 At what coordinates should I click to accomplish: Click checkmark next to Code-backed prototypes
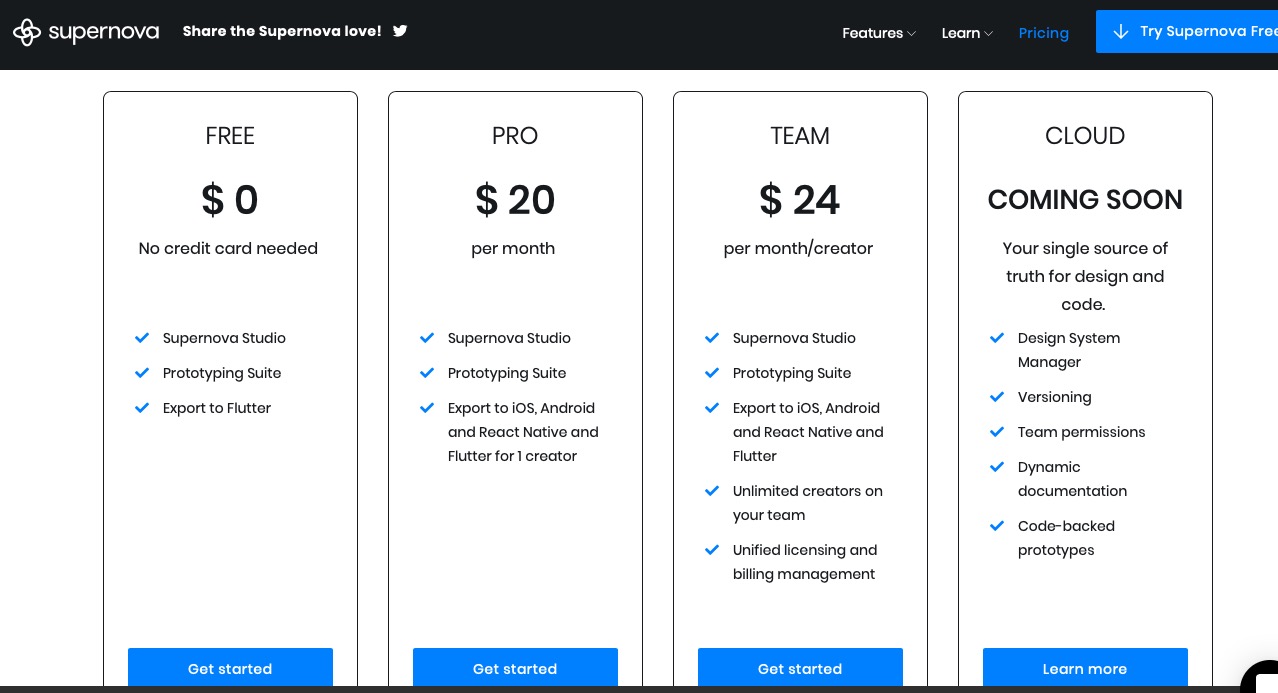click(997, 526)
